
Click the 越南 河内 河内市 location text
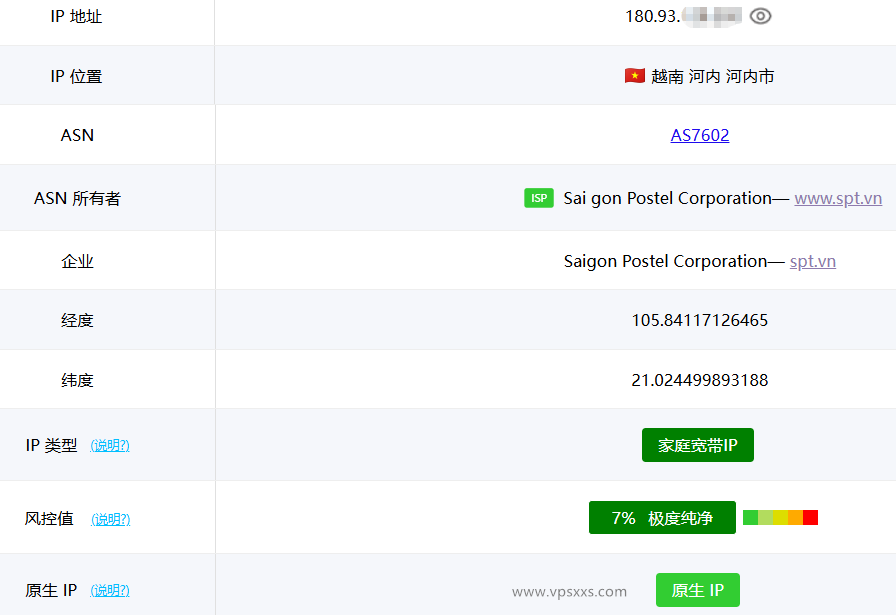[x=712, y=75]
